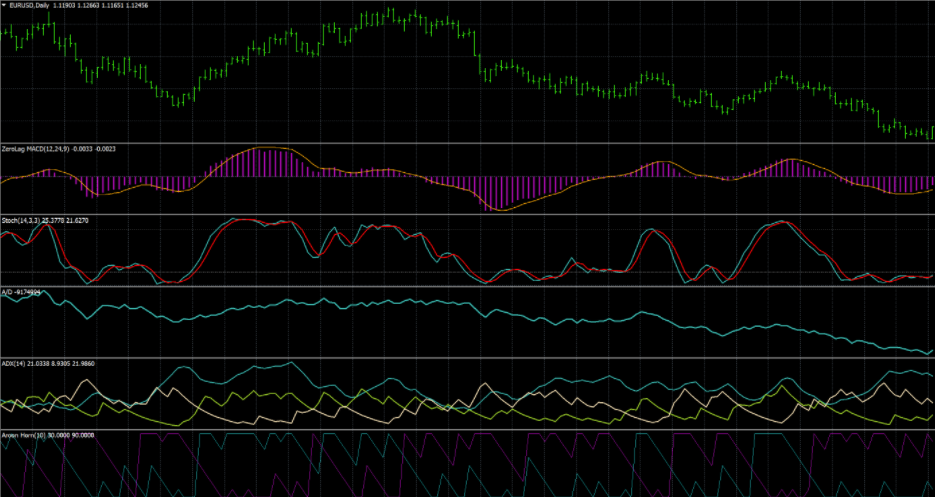Select the ZeroLag MACD(12,24,9) indicator label
The image size is (935, 497).
pos(36,149)
